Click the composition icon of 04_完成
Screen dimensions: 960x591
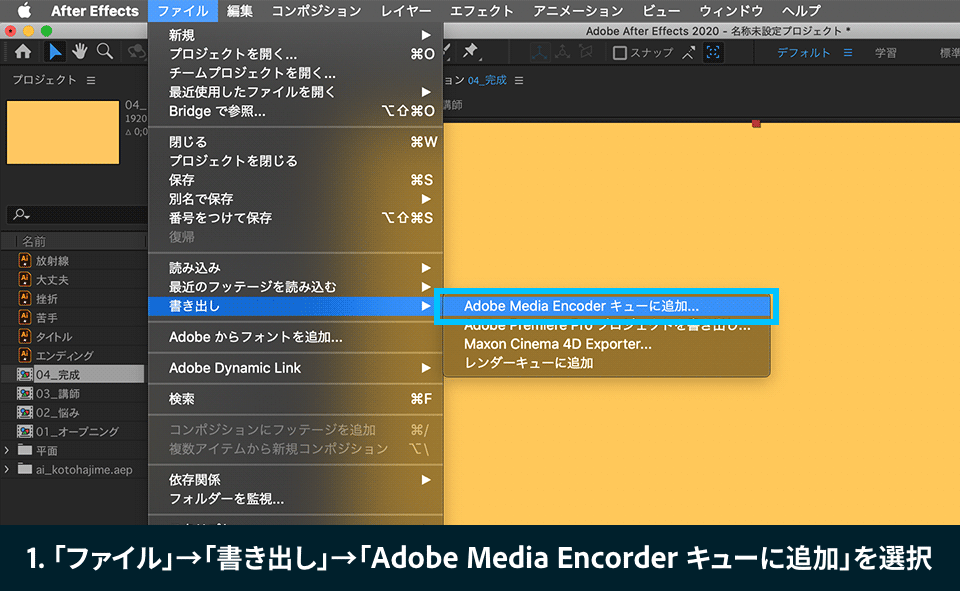[x=24, y=374]
